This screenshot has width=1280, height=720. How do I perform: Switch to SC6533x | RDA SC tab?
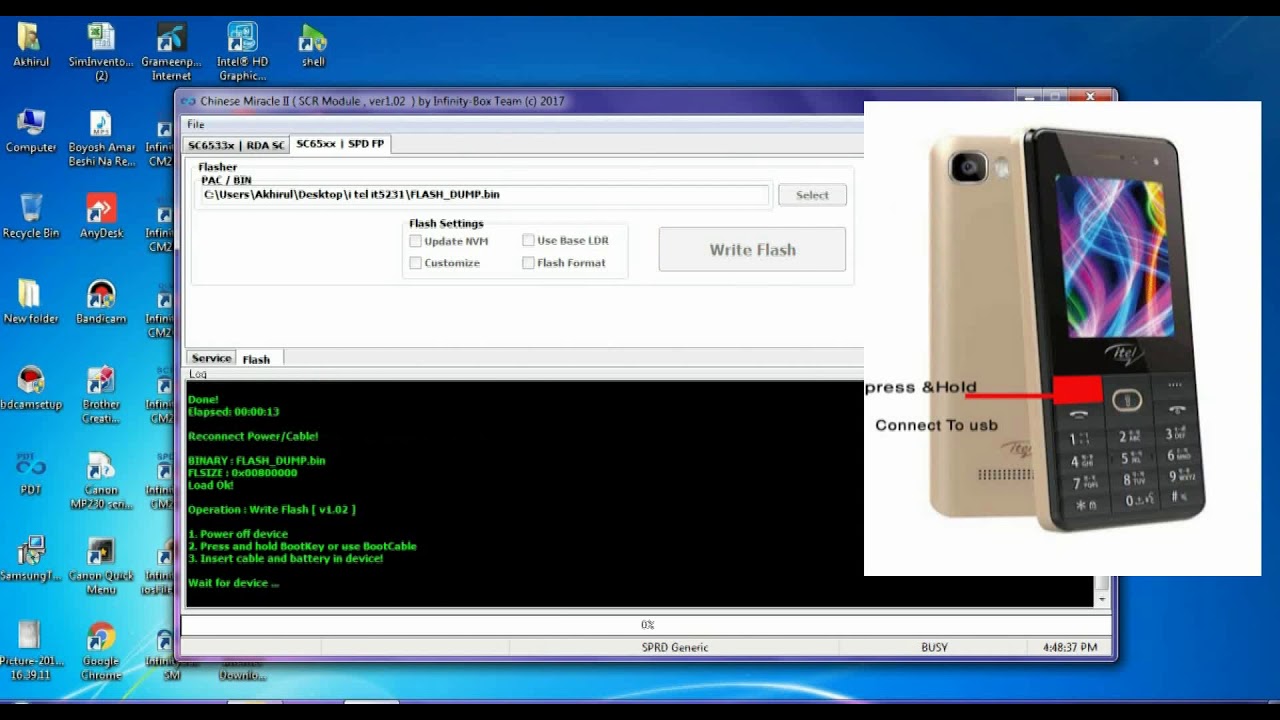pyautogui.click(x=236, y=145)
